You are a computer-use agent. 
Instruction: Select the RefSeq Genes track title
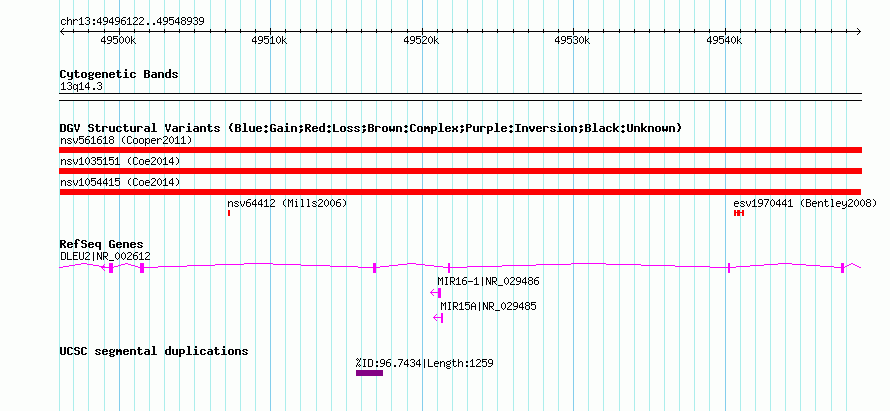click(101, 245)
